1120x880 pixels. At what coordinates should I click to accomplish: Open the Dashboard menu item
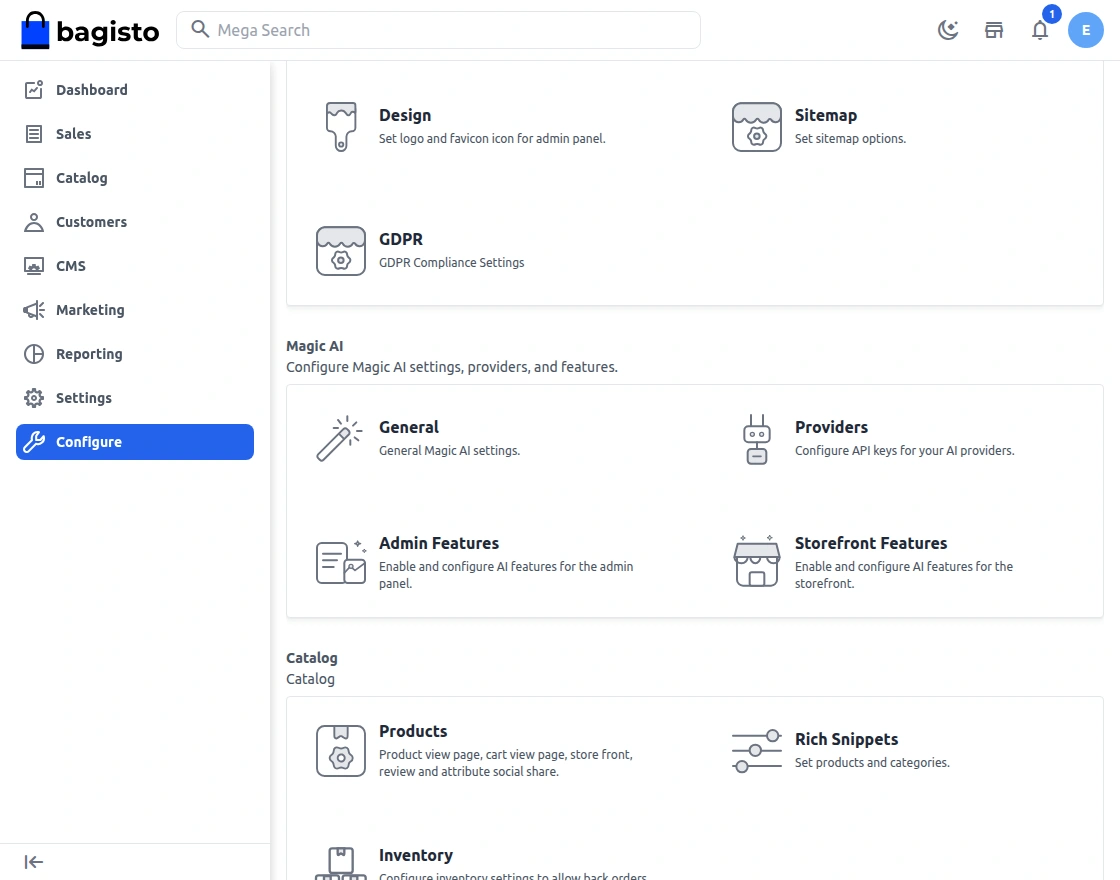coord(90,90)
